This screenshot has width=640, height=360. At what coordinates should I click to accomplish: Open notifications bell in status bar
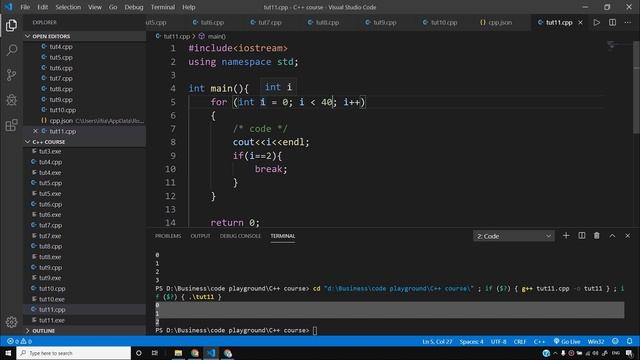click(x=630, y=341)
